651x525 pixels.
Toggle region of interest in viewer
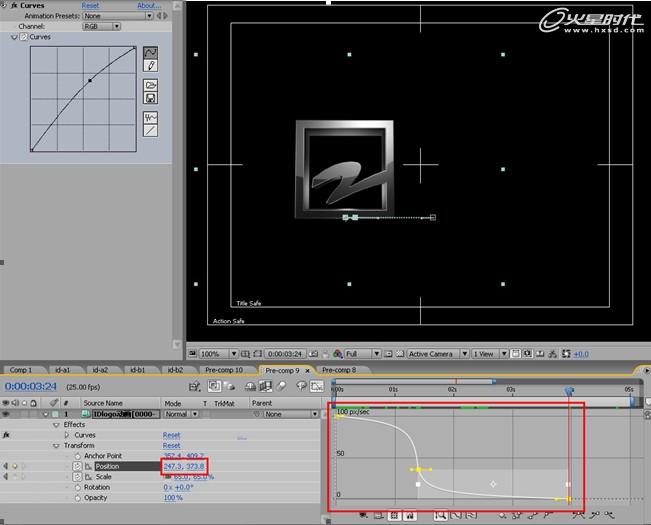point(388,354)
